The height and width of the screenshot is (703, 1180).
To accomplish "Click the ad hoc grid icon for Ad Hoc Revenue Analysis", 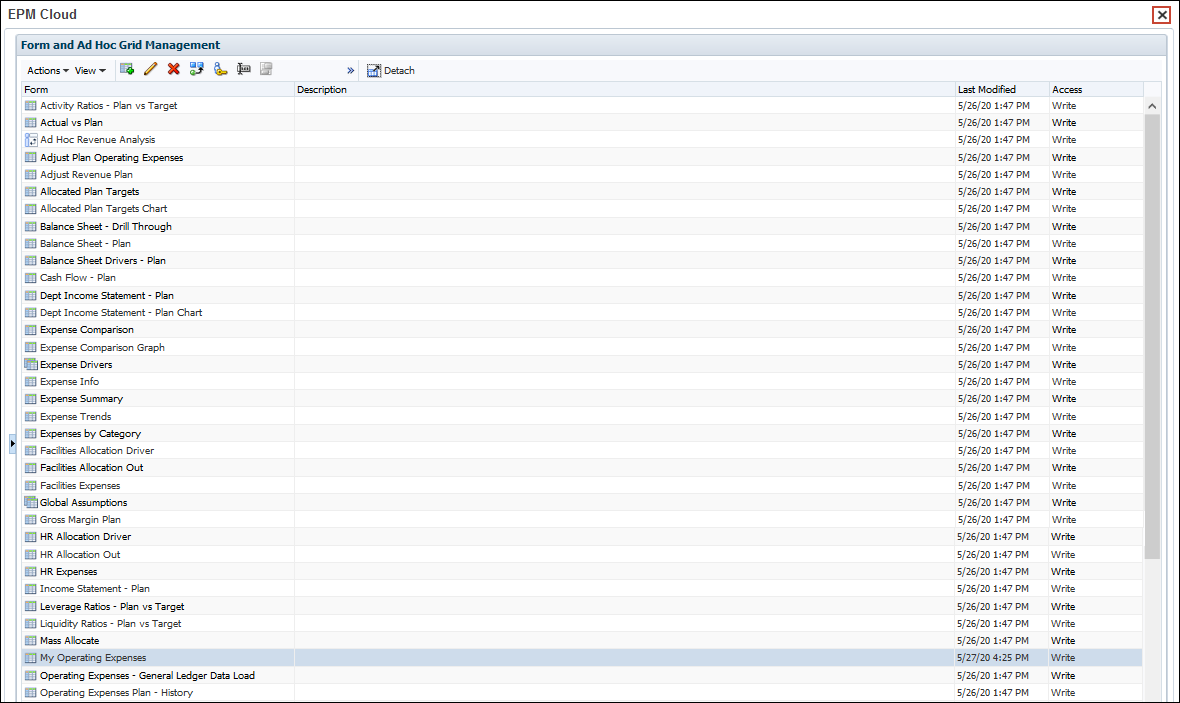I will click(x=31, y=140).
